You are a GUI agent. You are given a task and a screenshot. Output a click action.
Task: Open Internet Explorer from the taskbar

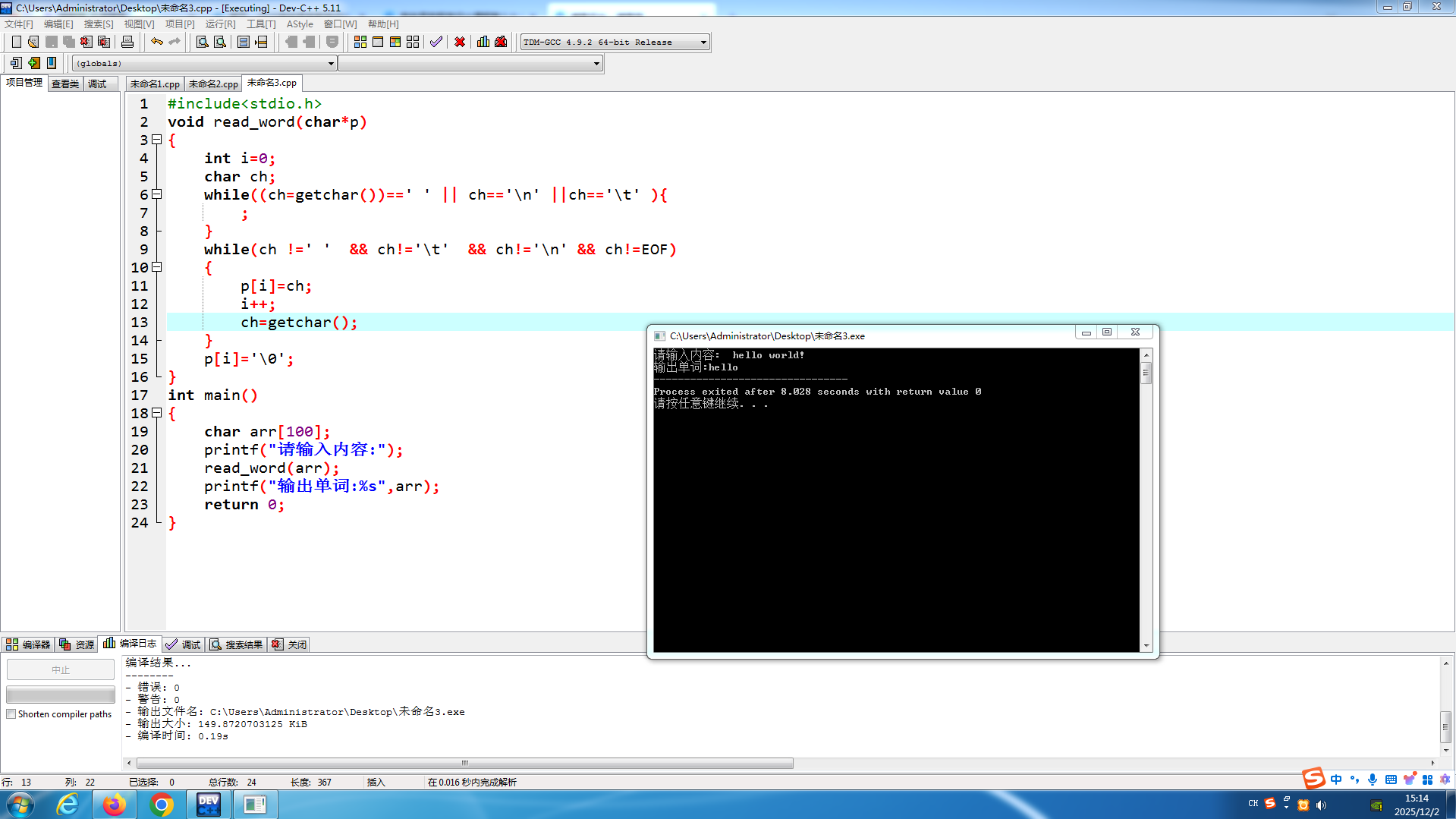click(68, 805)
